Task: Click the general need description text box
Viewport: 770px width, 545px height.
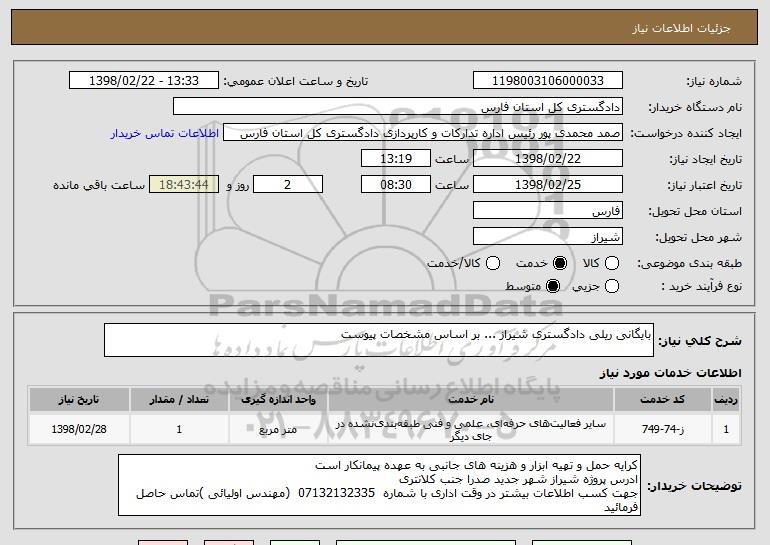Action: pos(379,340)
